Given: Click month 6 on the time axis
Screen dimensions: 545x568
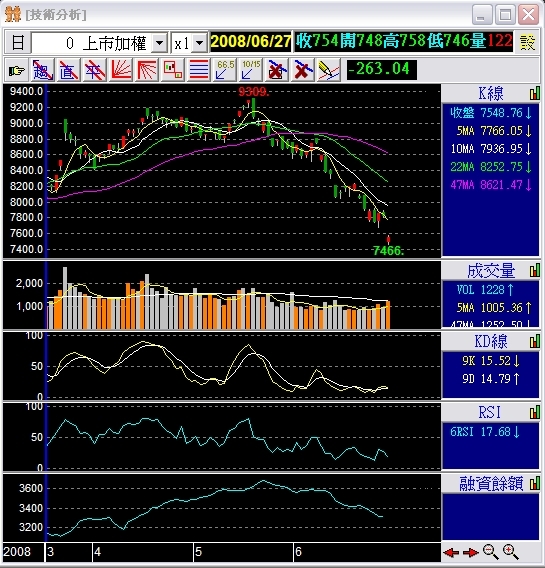Looking at the screenshot, I should (298, 552).
